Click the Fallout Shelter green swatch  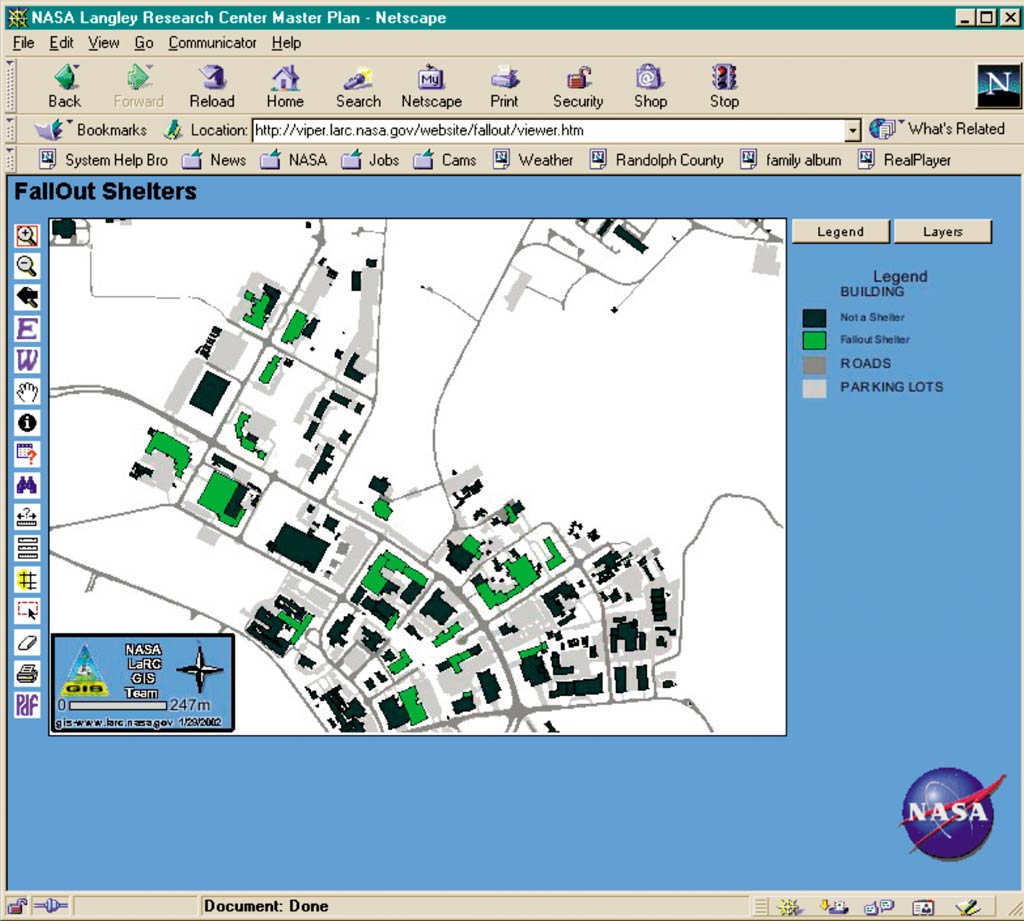coord(814,340)
